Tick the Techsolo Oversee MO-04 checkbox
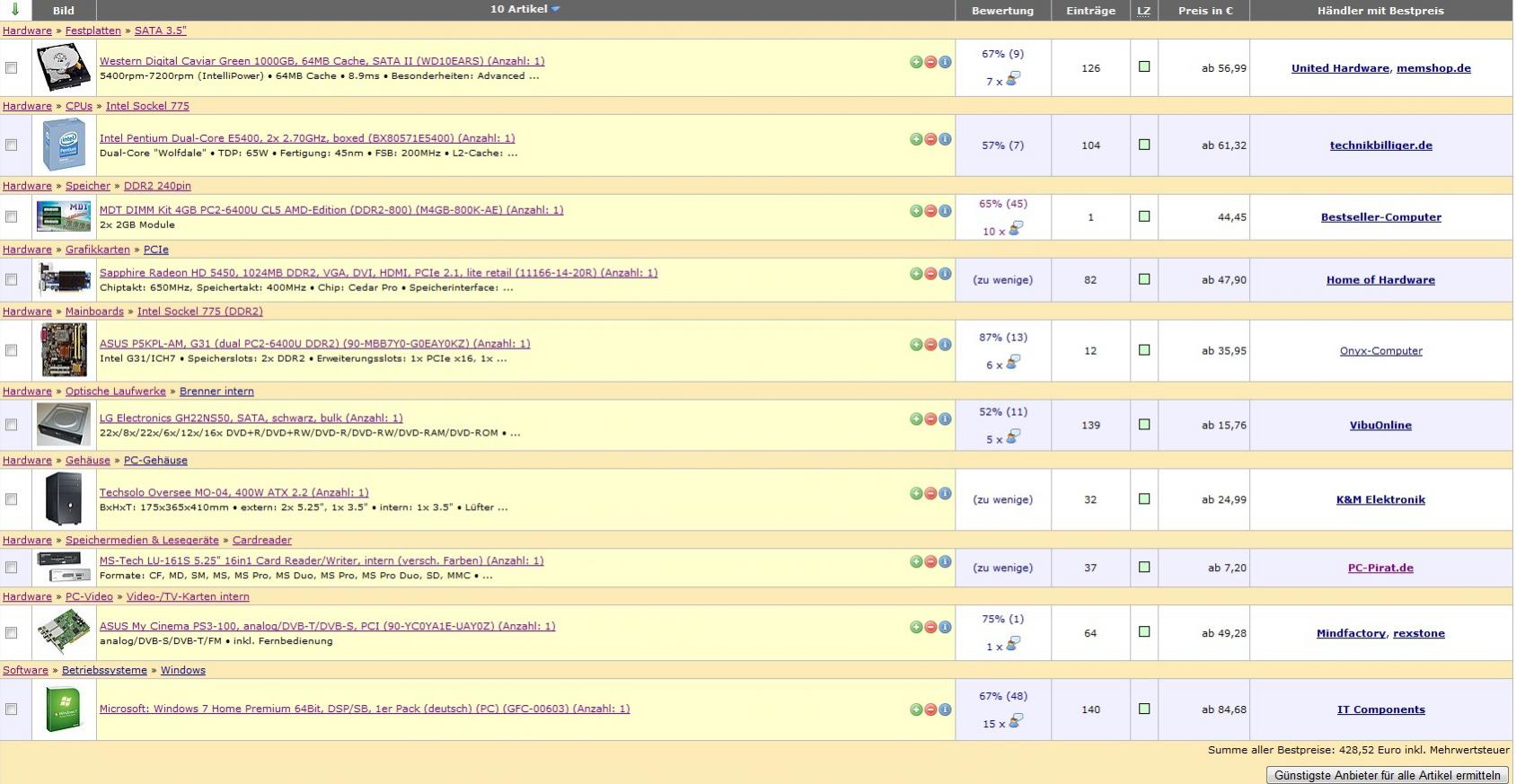 coord(12,500)
